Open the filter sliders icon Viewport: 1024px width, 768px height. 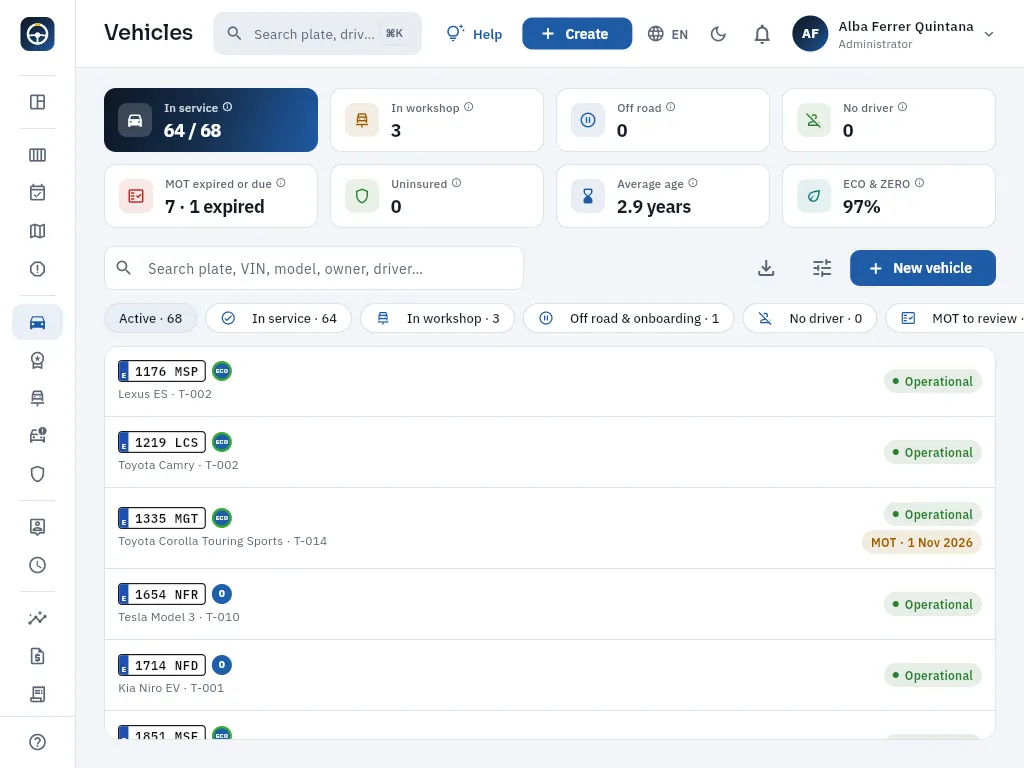point(822,268)
